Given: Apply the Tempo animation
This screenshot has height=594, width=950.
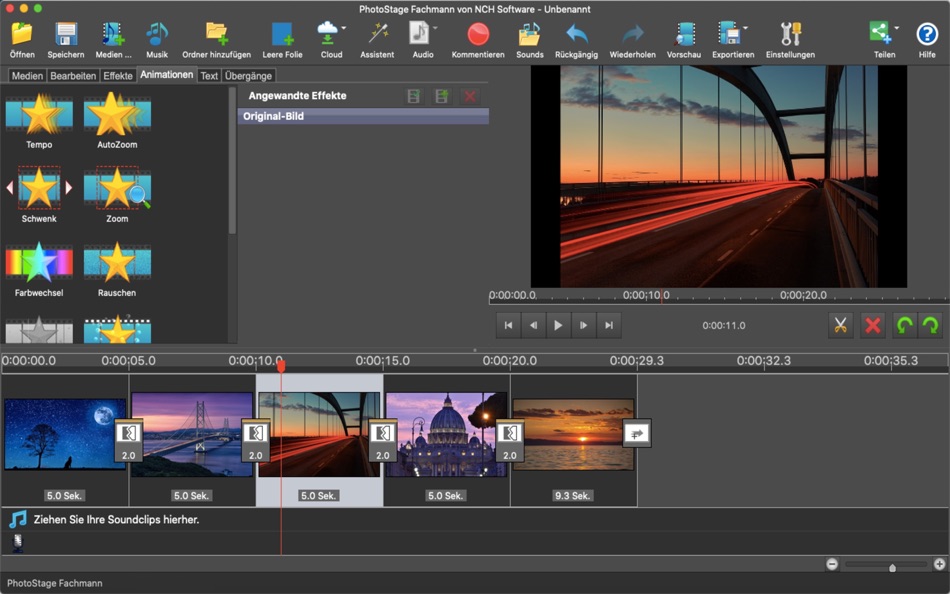Looking at the screenshot, I should (x=39, y=121).
